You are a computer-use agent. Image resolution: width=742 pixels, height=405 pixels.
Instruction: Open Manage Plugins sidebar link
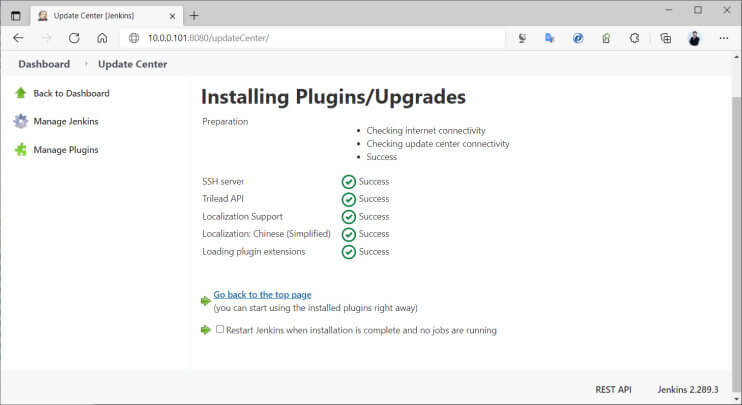pyautogui.click(x=66, y=150)
